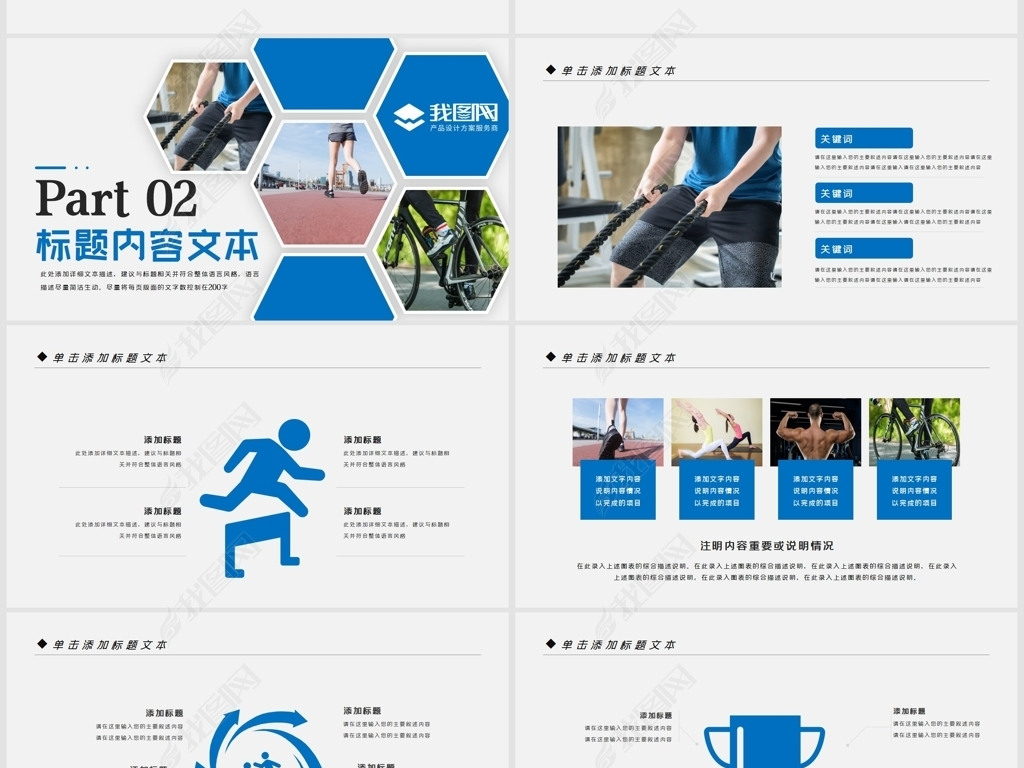Click "单击添加标题文本" on the trophy slide
This screenshot has height=768, width=1024.
[x=618, y=645]
